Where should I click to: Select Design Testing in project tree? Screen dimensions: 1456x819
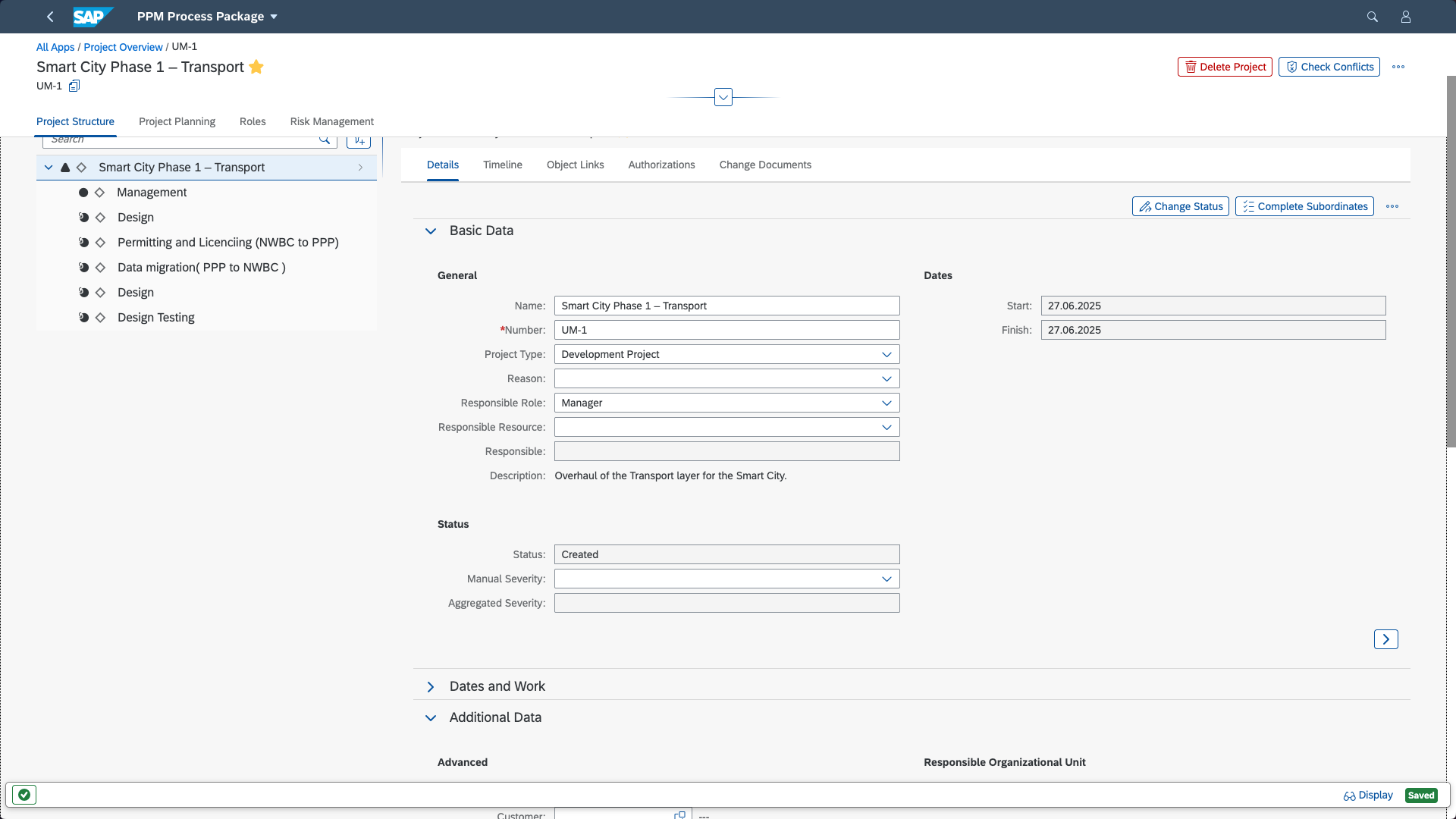tap(155, 317)
